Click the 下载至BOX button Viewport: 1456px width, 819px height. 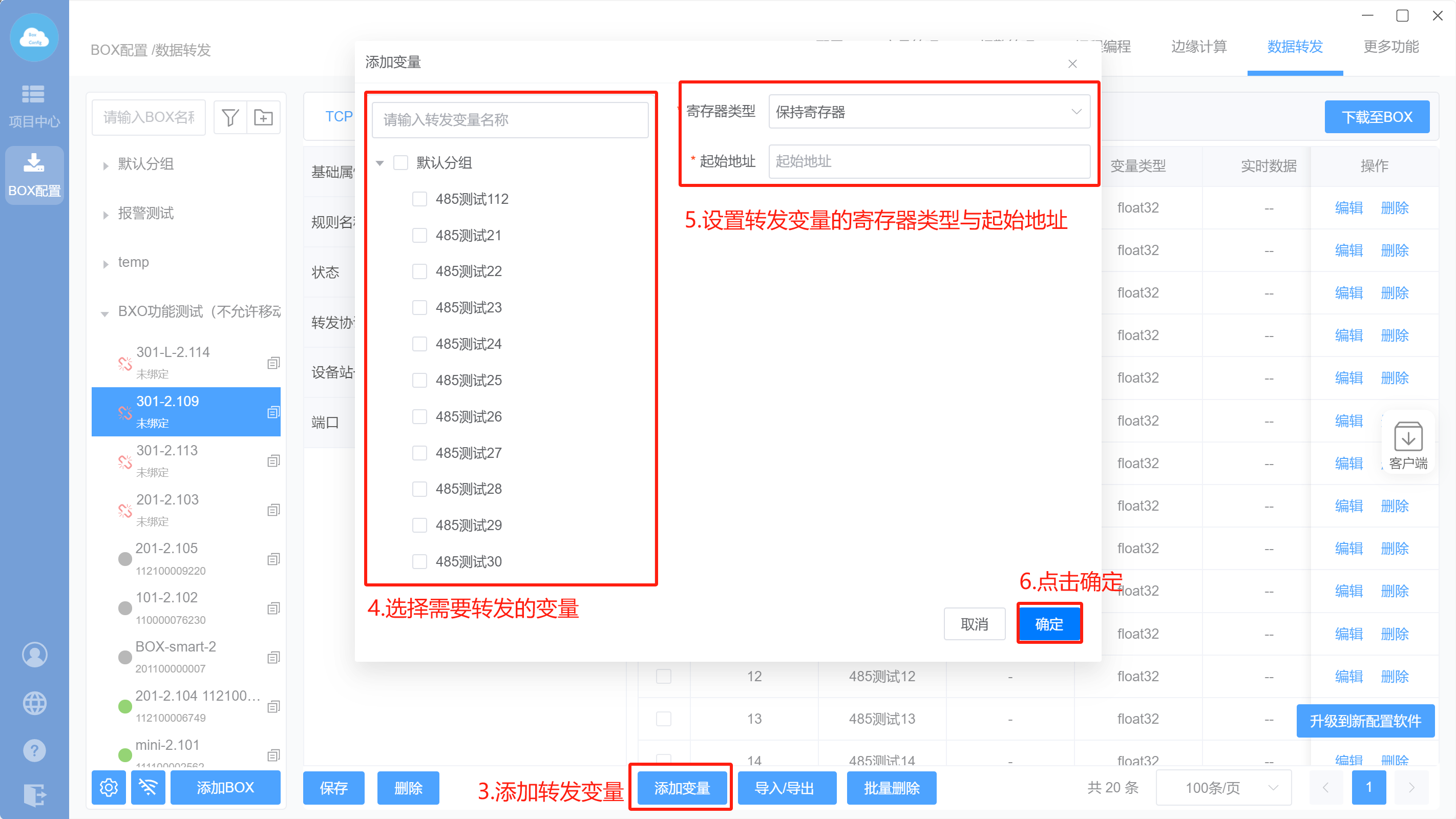(x=1377, y=117)
